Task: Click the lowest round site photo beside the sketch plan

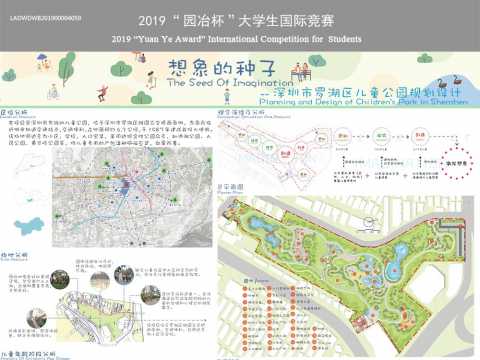Action: coord(37,318)
